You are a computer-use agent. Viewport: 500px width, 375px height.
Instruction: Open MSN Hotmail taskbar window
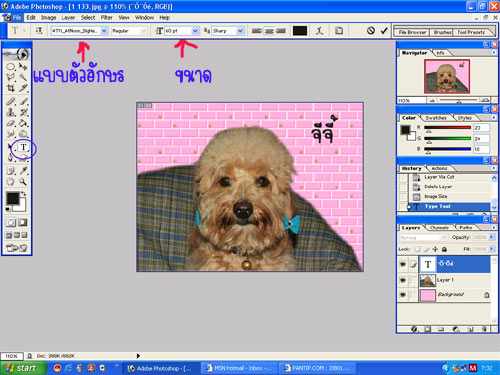click(x=240, y=368)
